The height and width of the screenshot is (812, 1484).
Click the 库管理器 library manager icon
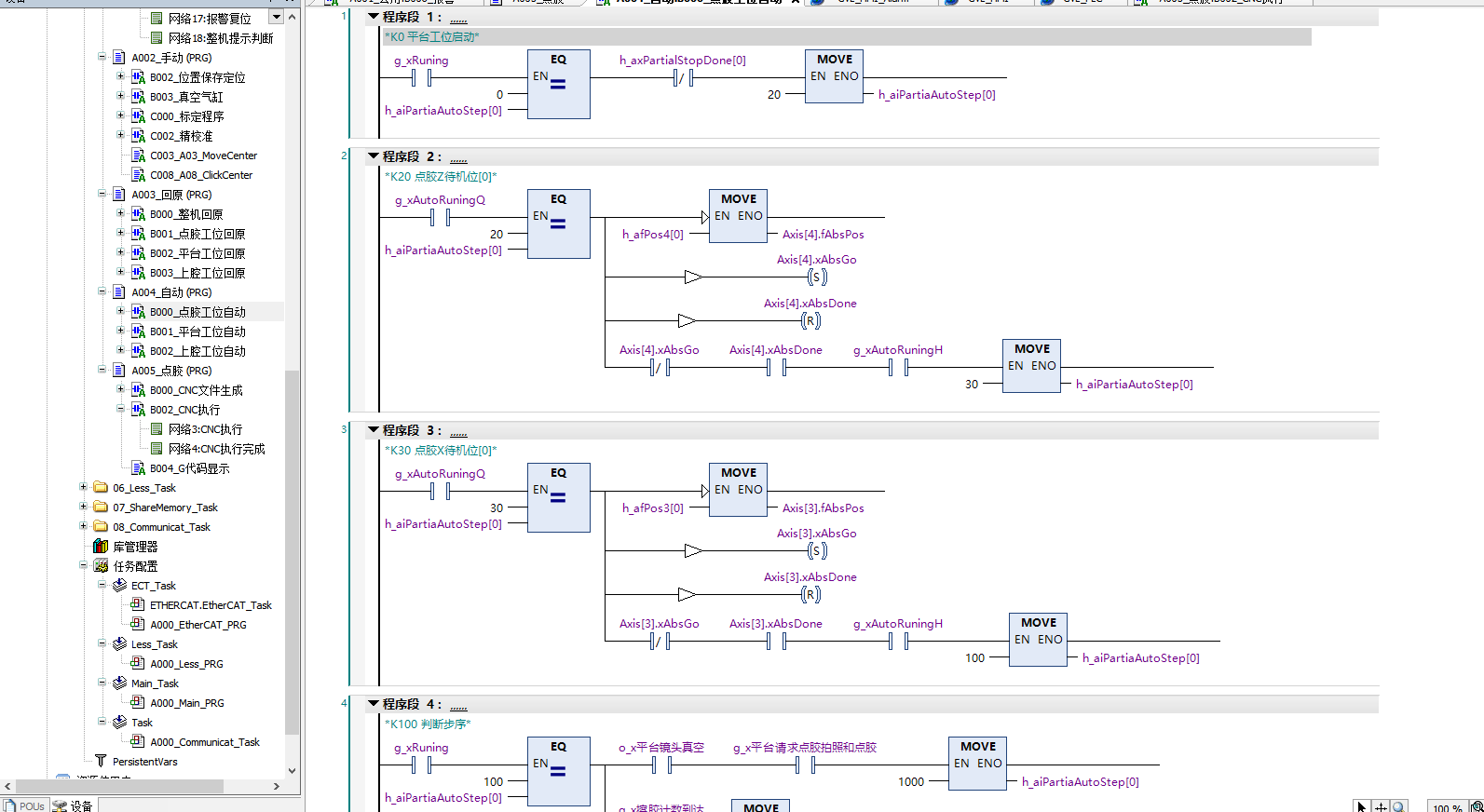pos(101,547)
